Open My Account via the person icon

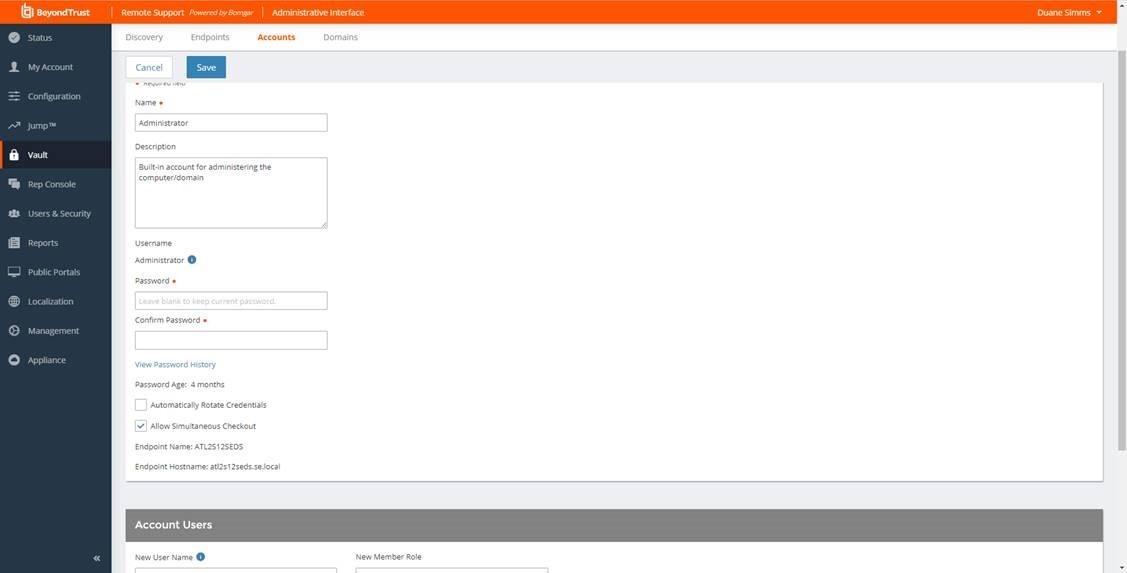click(14, 67)
